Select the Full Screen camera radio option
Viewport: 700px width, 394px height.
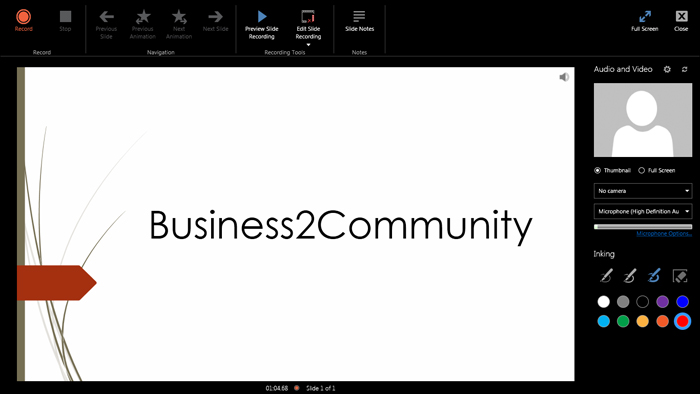642,170
